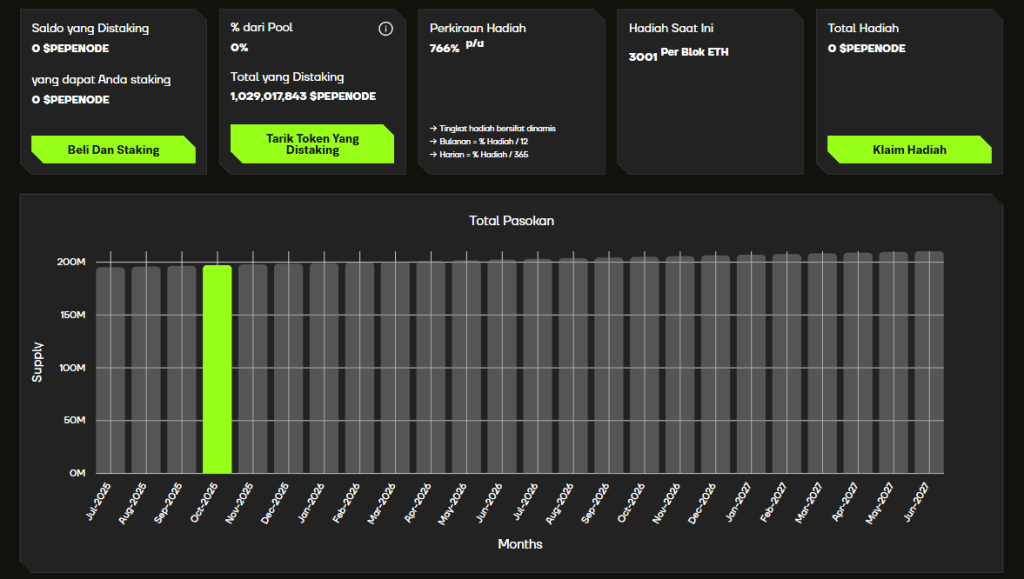Image resolution: width=1024 pixels, height=579 pixels.
Task: Select the Nov-2025 supply bar
Action: pyautogui.click(x=253, y=369)
